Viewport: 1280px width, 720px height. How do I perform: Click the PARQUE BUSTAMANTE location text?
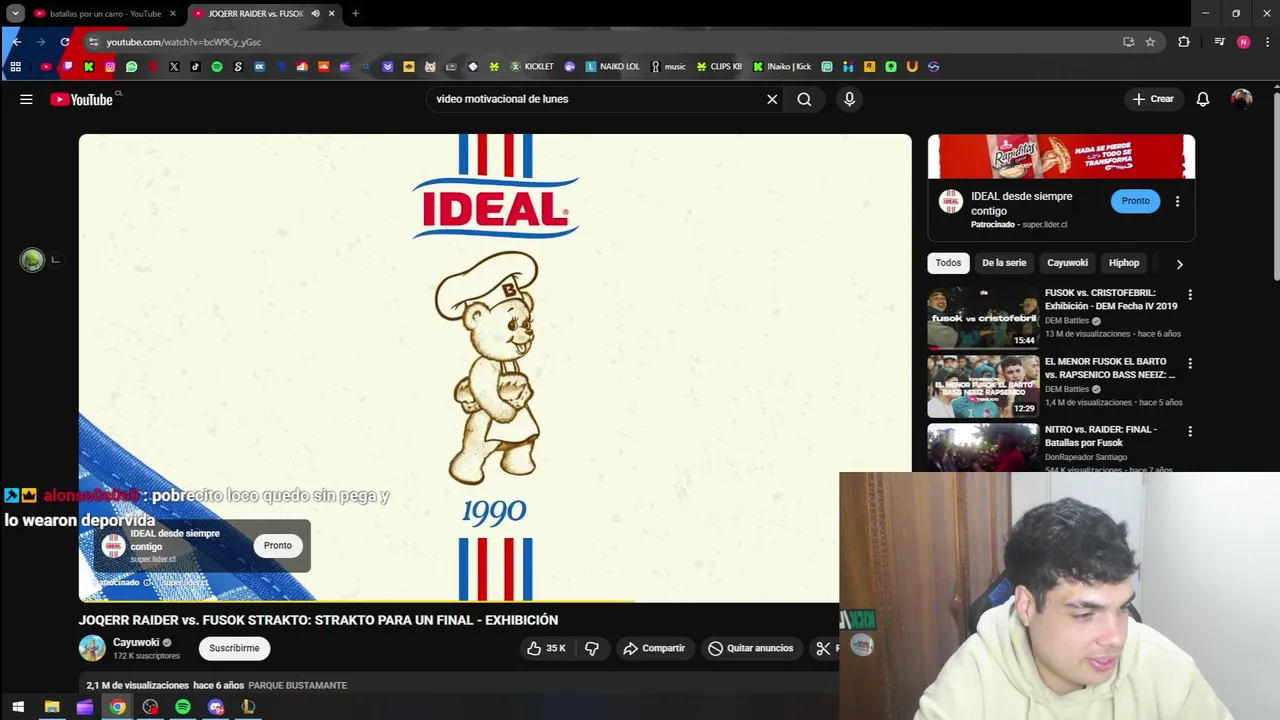click(297, 685)
